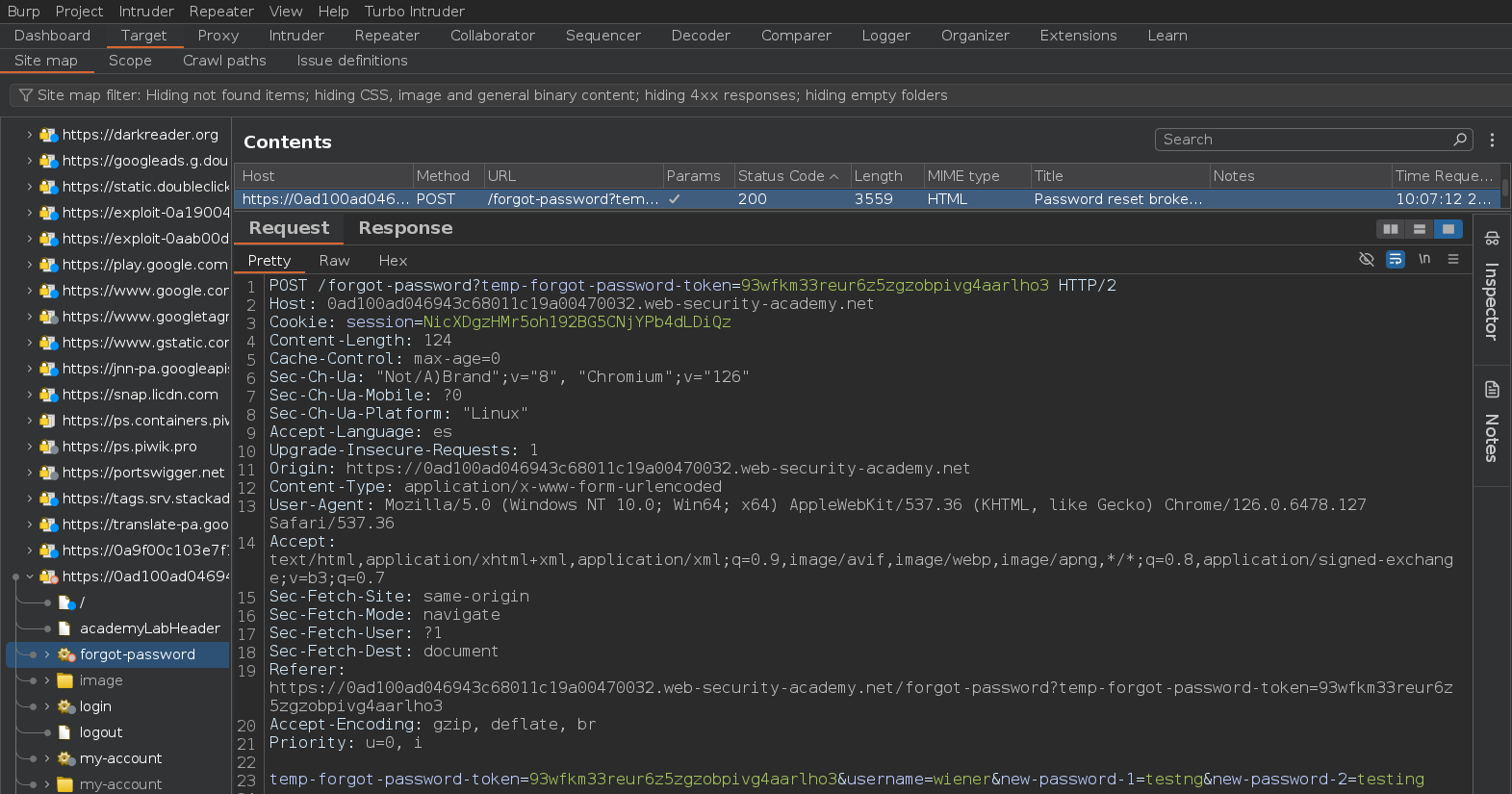Open the Notes side panel icon
This screenshot has height=794, width=1512.
1492,390
